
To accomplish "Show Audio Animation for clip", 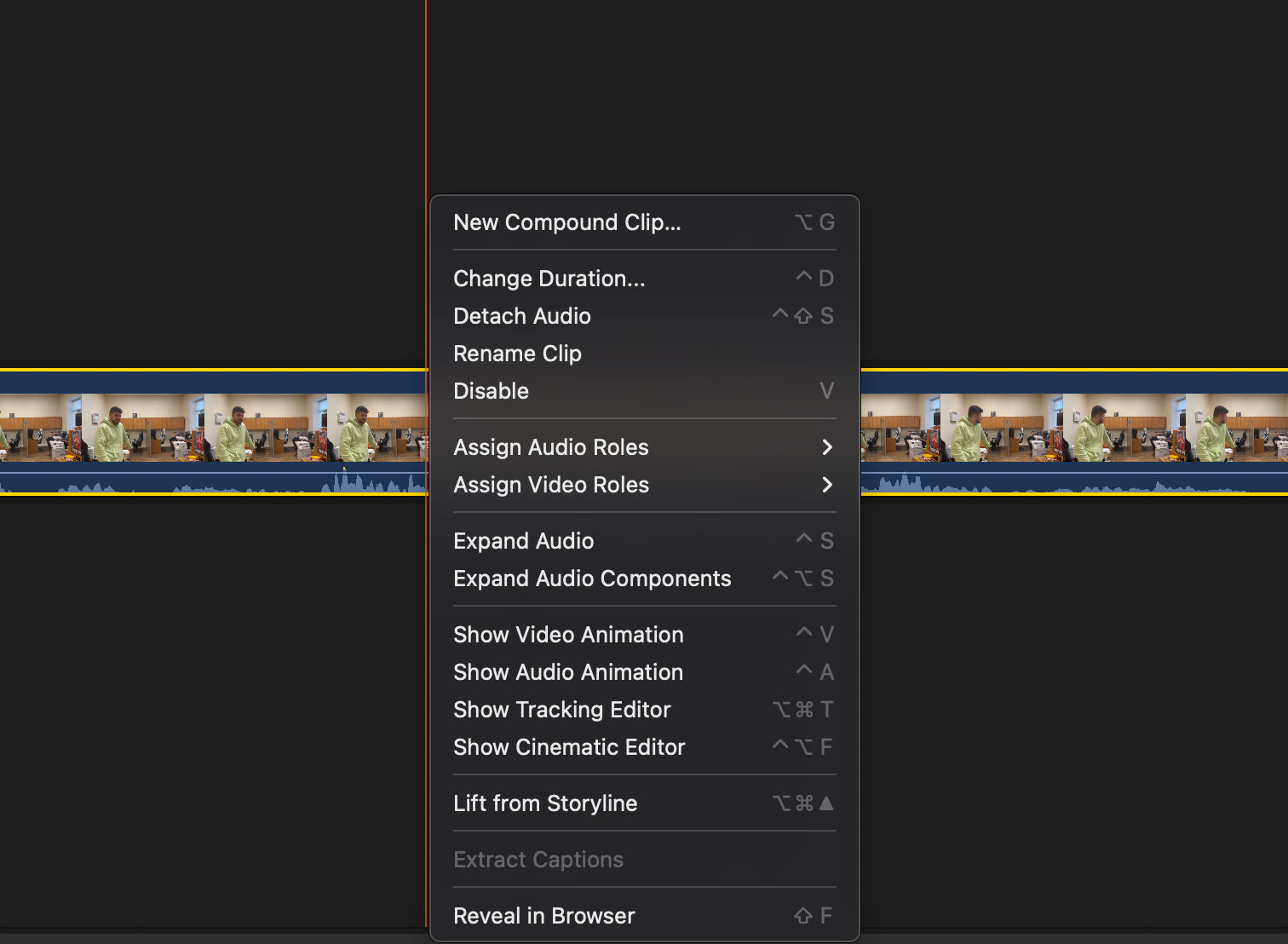I will pos(644,672).
